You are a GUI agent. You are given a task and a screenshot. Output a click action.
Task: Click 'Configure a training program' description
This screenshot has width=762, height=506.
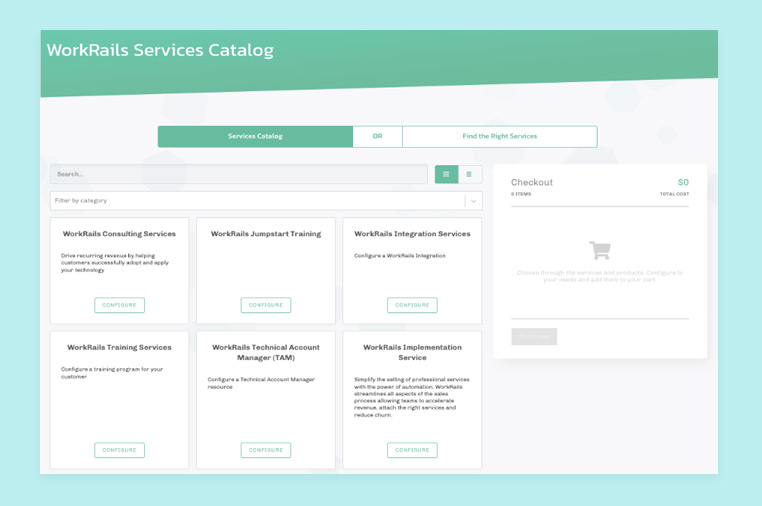point(112,373)
